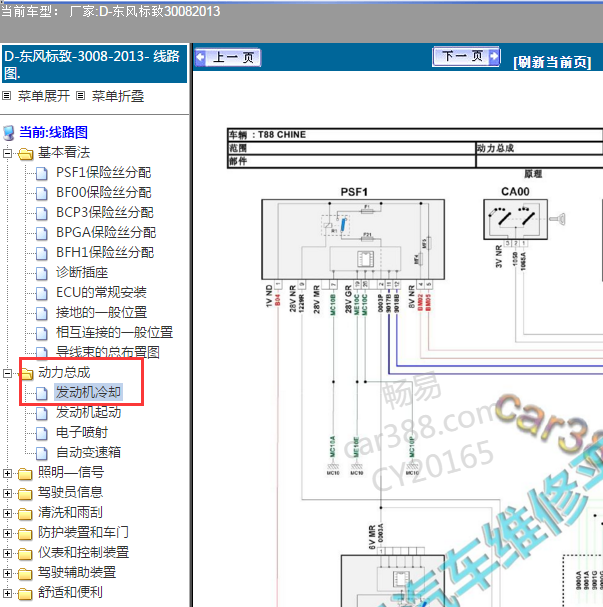
Task: Open 导线束的总布置图 page
Action: click(x=108, y=352)
